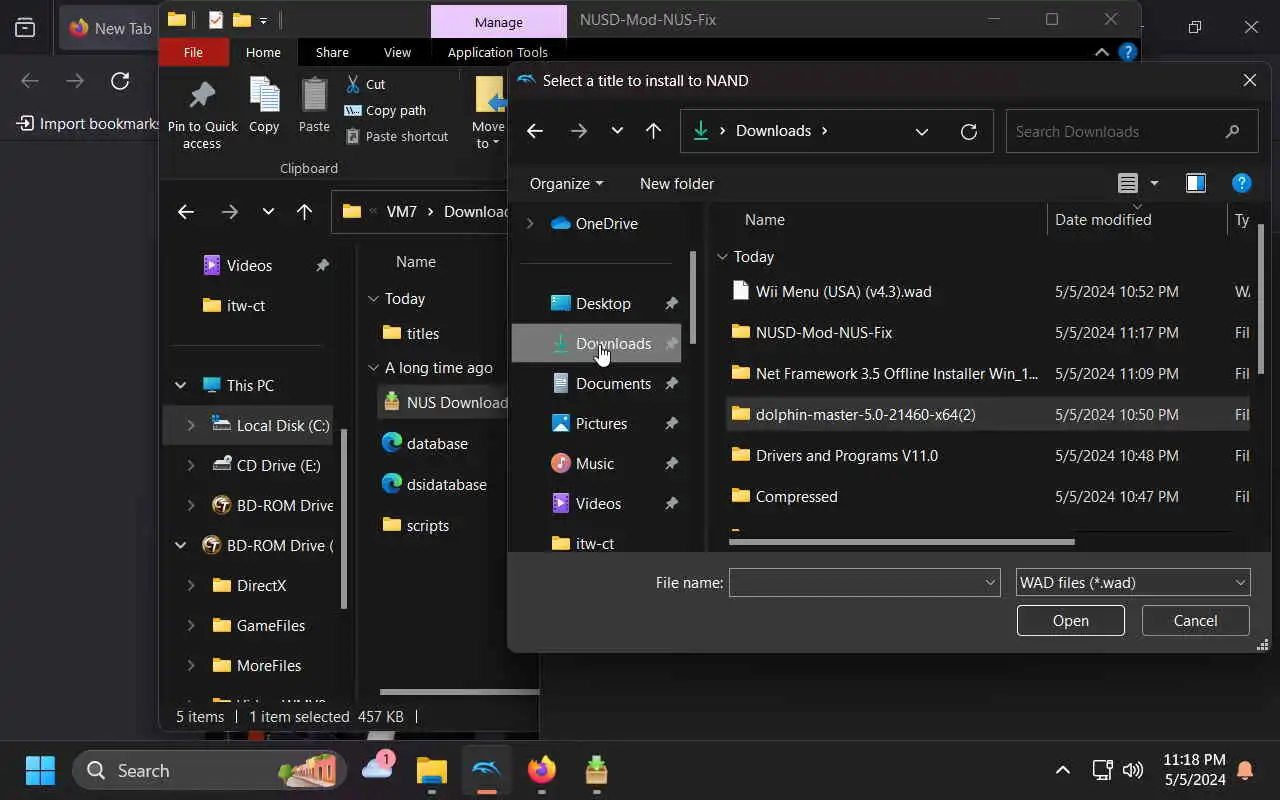Go up one level in file dialog
This screenshot has height=800, width=1280.
coord(653,131)
